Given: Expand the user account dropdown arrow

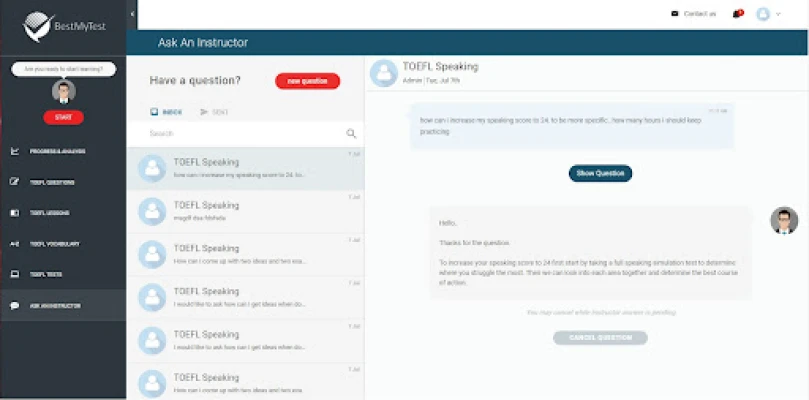Looking at the screenshot, I should coord(778,15).
